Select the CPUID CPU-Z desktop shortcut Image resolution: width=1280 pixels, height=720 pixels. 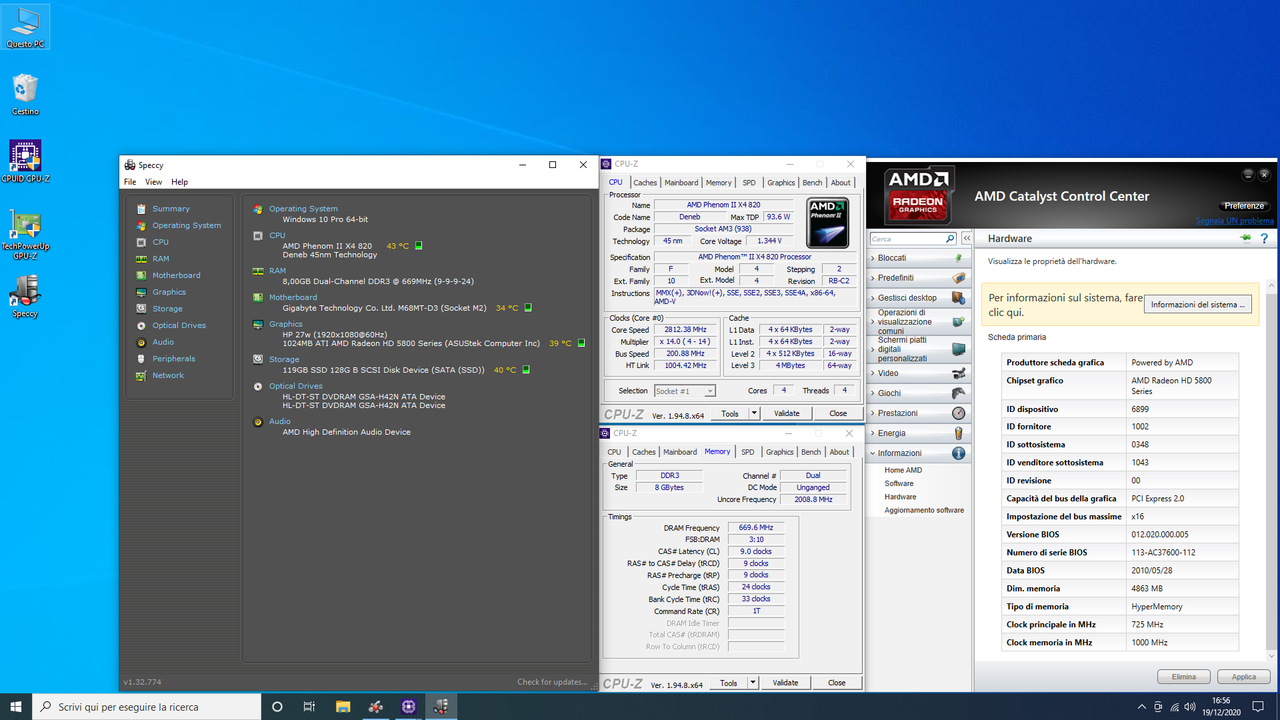point(25,162)
